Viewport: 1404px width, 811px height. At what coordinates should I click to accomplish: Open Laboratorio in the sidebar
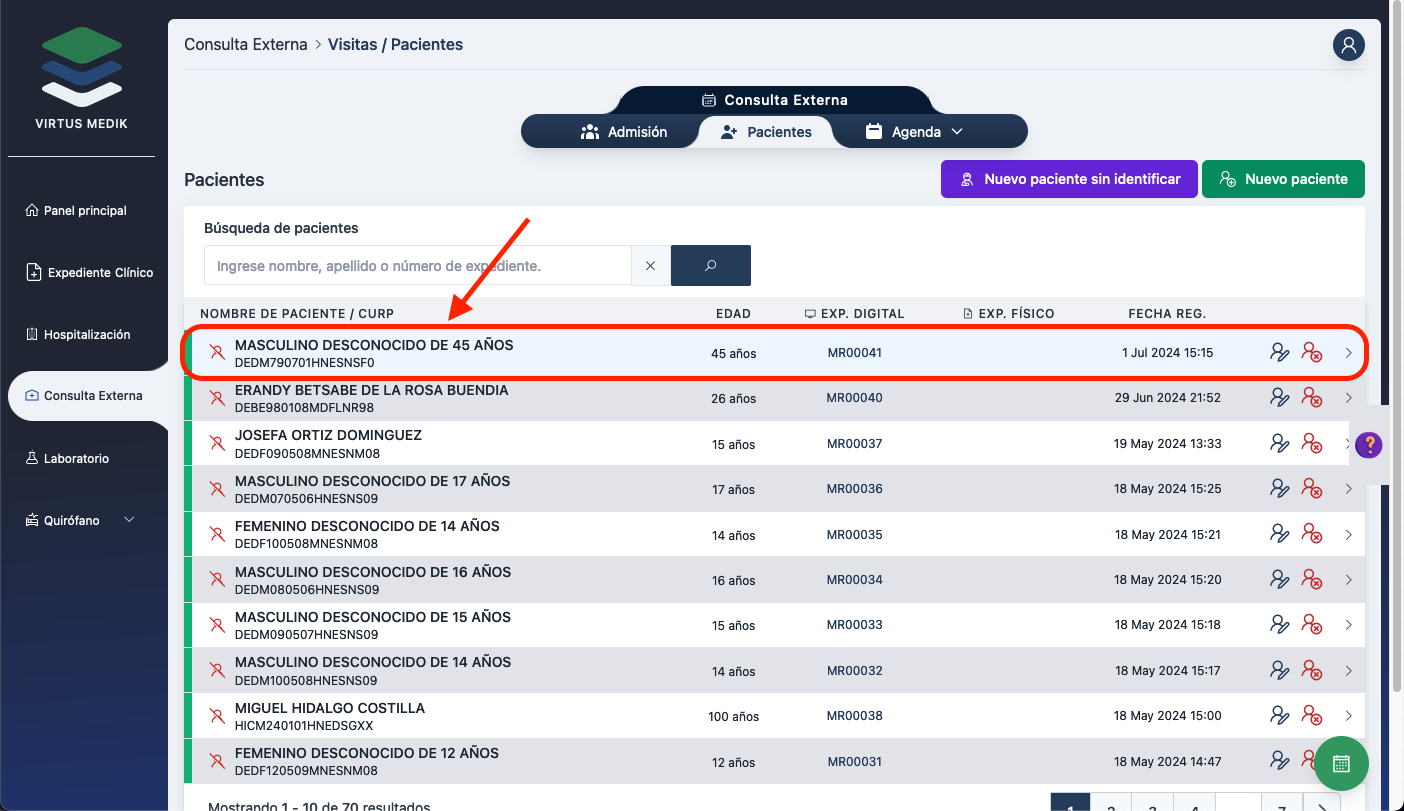(x=76, y=458)
